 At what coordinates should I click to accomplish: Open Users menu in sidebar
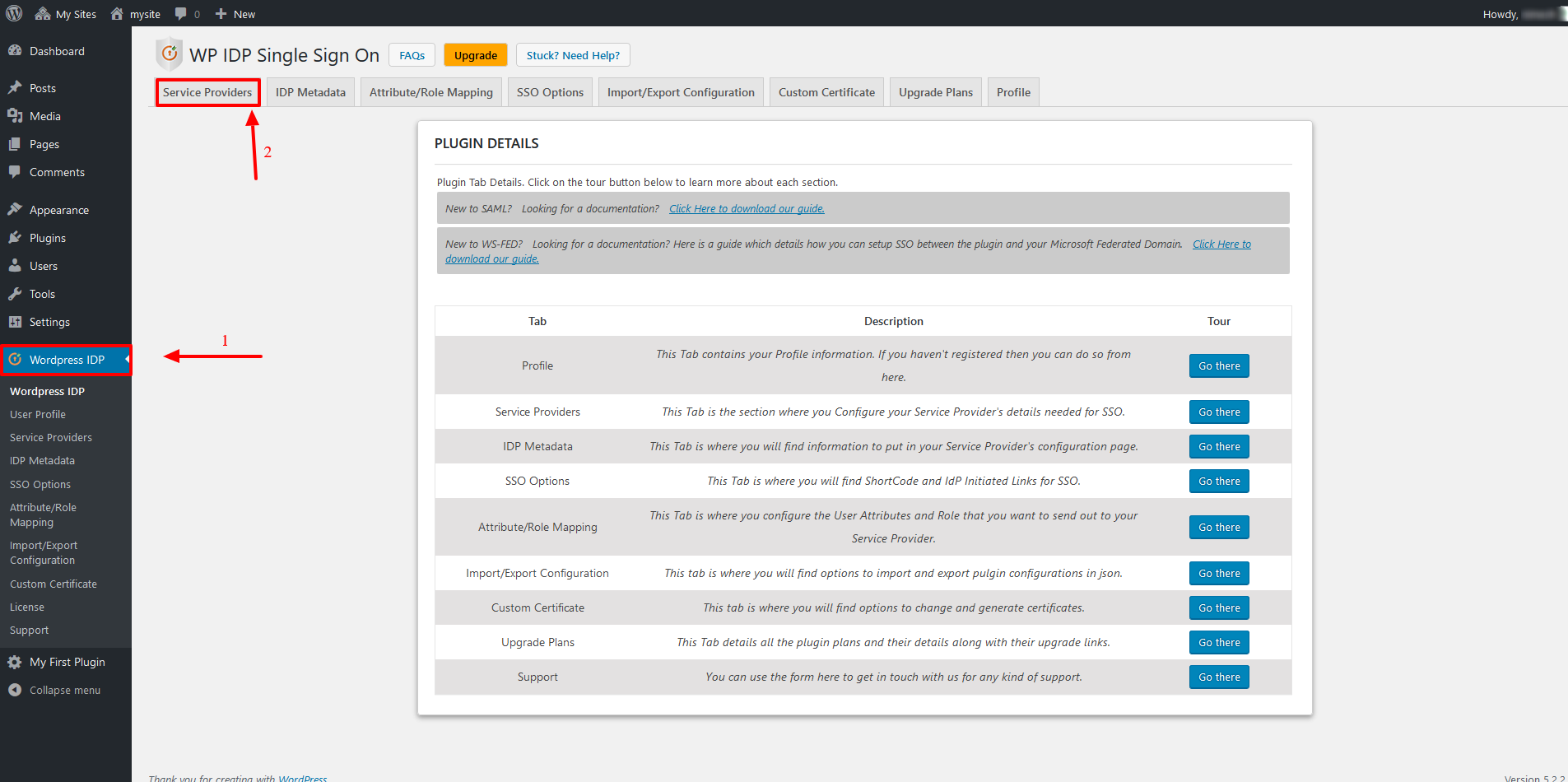point(44,266)
